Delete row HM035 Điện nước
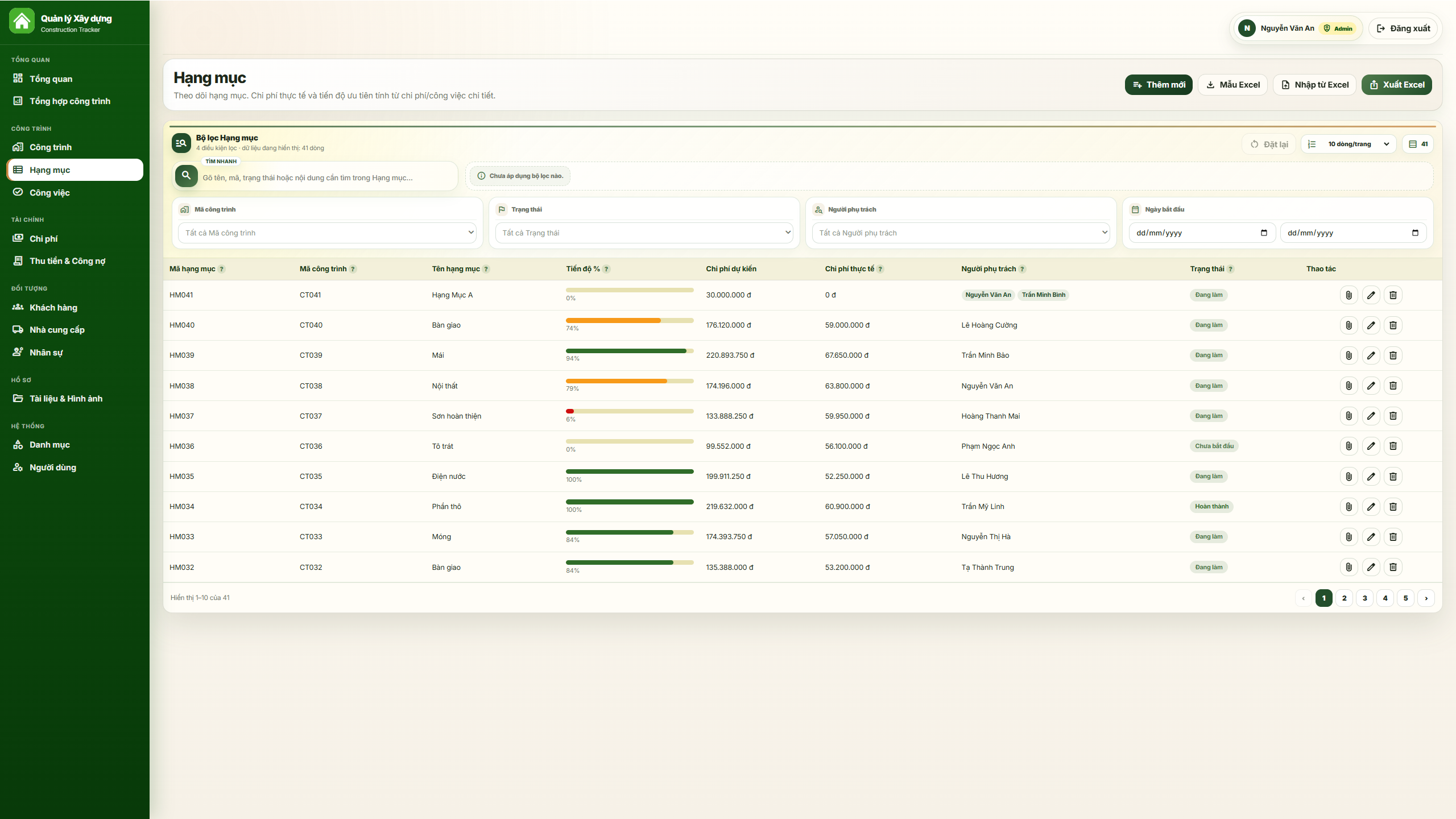 coord(1393,476)
